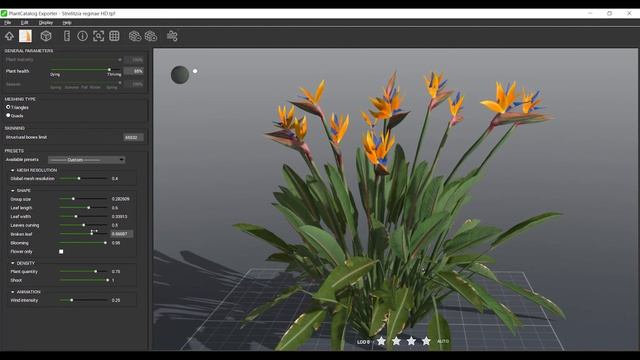Collapse the Density section
This screenshot has height=360, width=640.
[13, 263]
